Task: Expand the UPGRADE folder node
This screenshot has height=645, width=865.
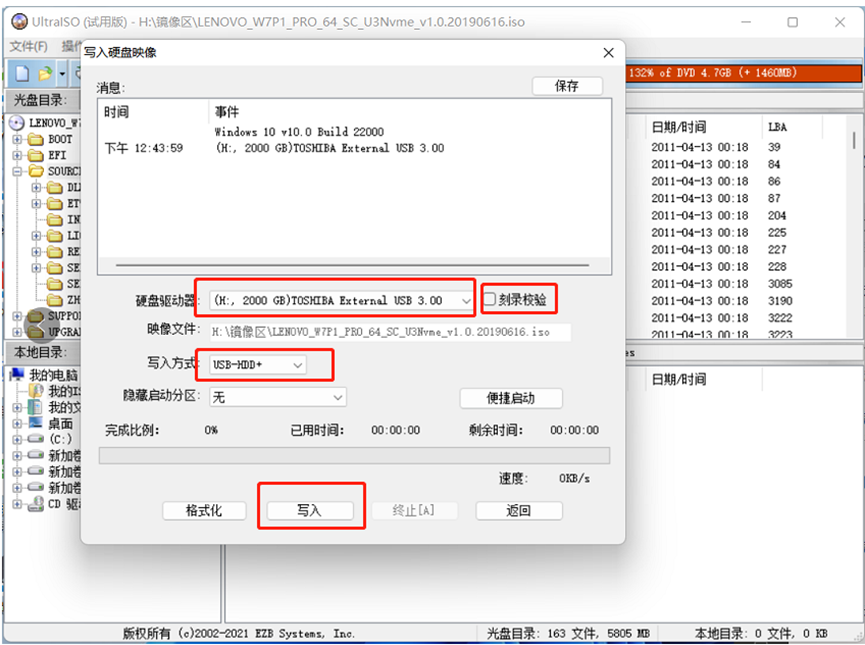Action: (x=17, y=332)
